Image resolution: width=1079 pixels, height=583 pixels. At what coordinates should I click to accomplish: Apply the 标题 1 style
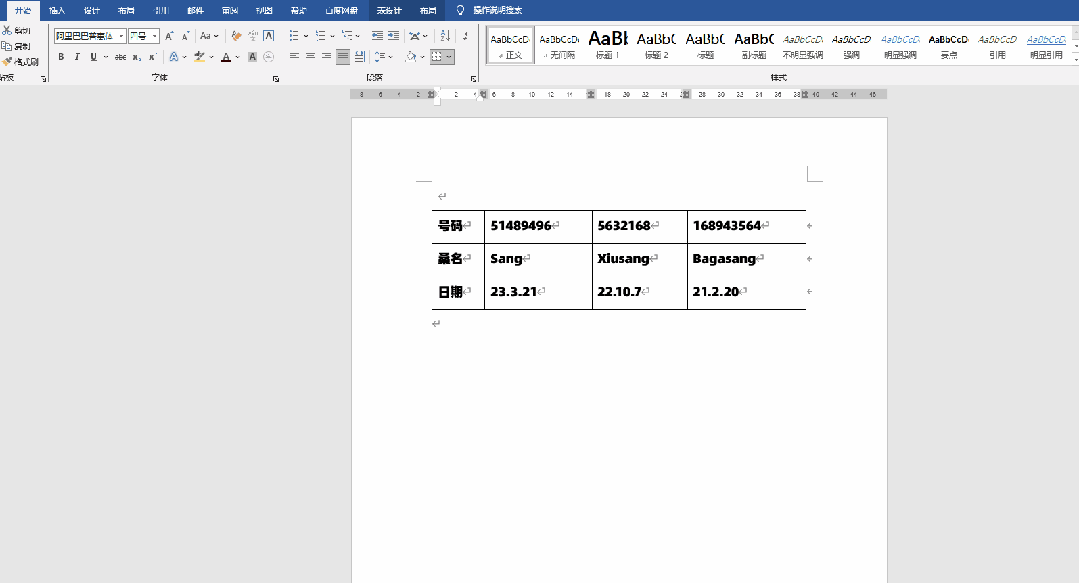pyautogui.click(x=607, y=44)
